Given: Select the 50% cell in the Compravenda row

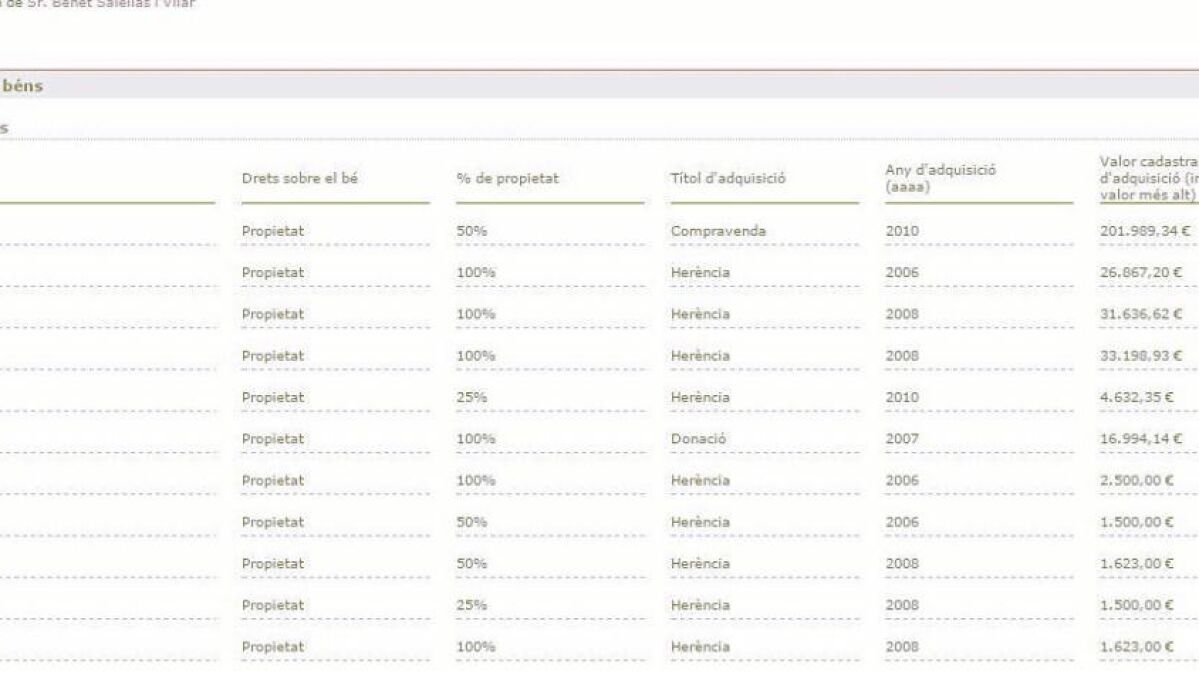Looking at the screenshot, I should pos(471,231).
